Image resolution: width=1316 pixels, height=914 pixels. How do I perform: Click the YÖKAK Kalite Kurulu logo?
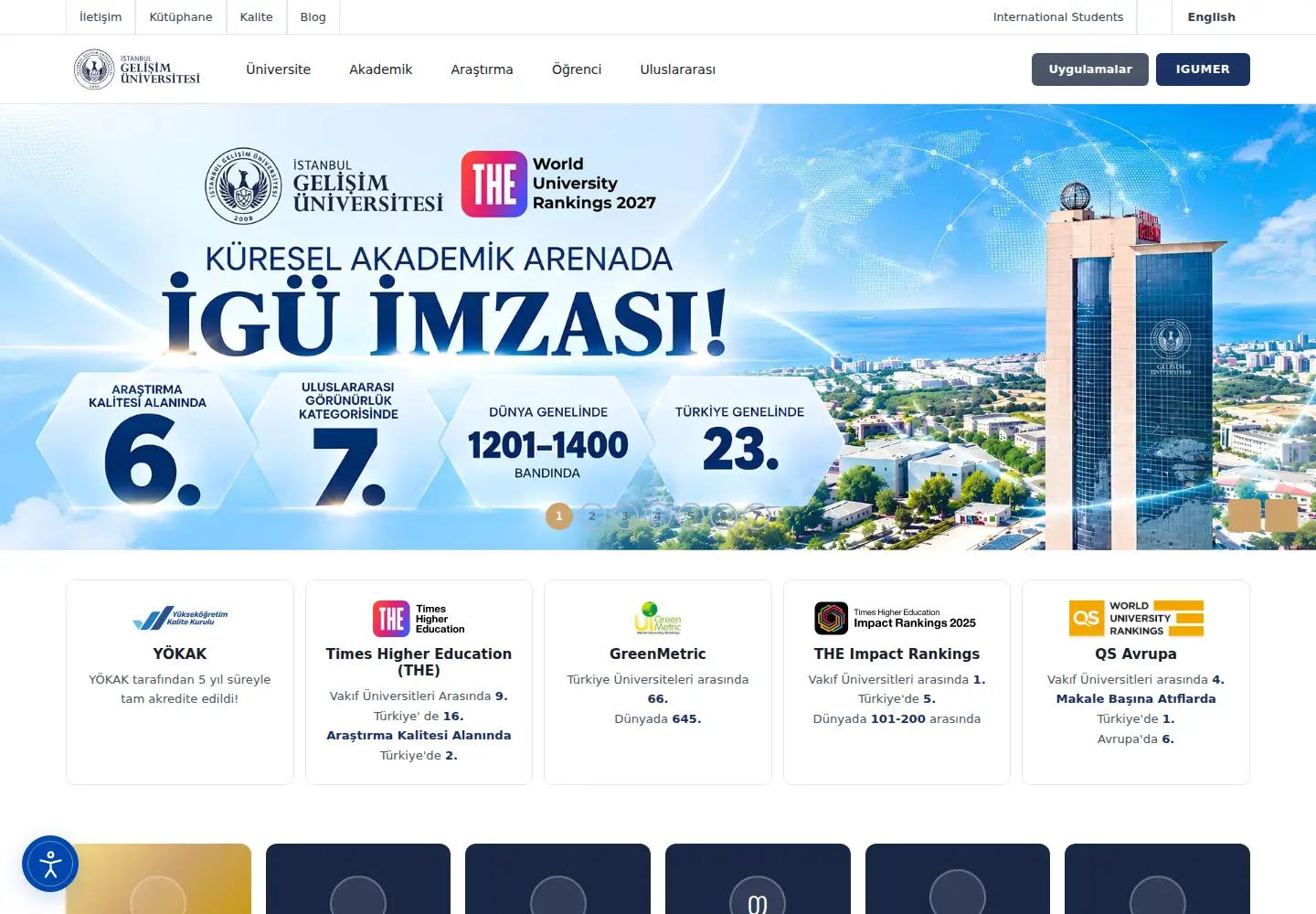(180, 619)
